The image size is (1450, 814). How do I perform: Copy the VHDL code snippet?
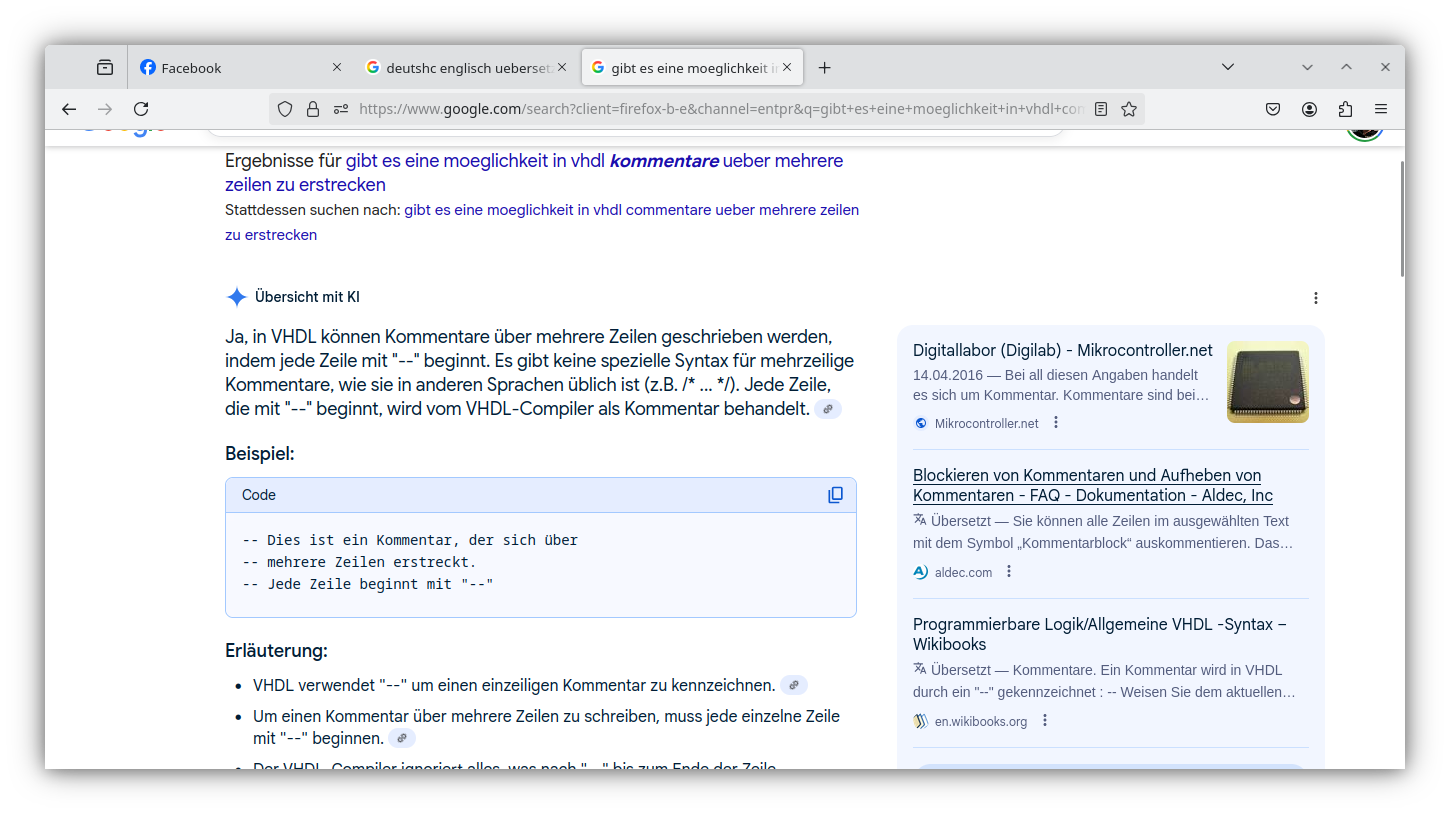[x=835, y=494]
